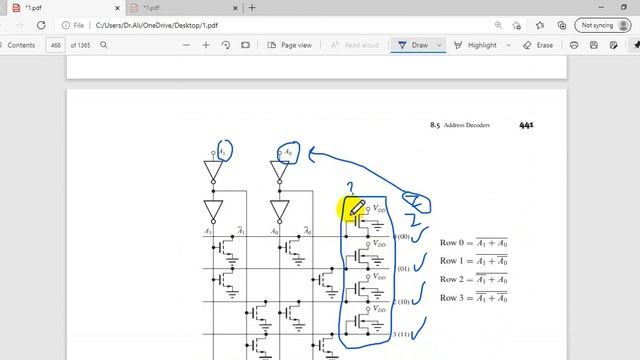Open Collections panel
Screen dimensions: 640x360
[x=562, y=25]
